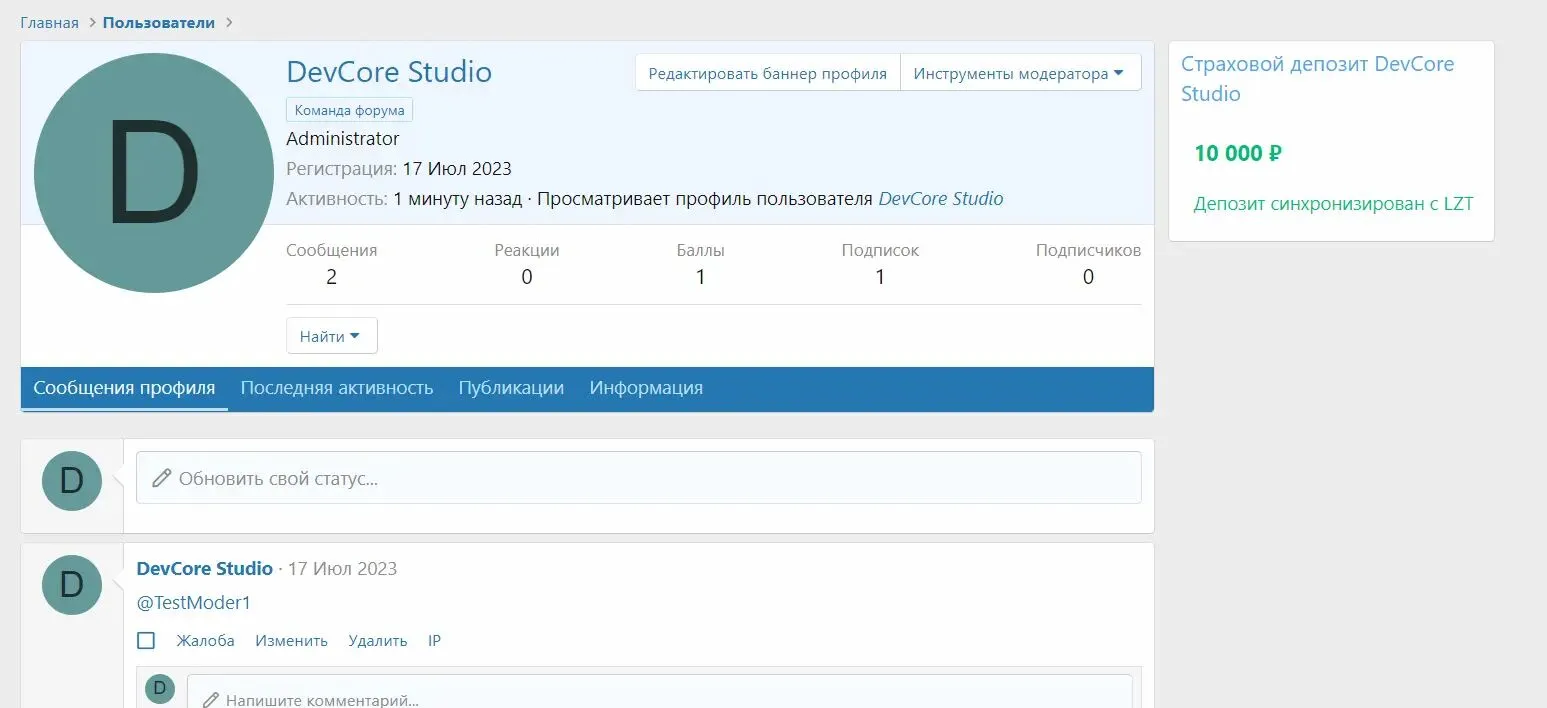Open the Пользователи breadcrumb link
Viewport: 1547px width, 708px height.
[x=158, y=22]
